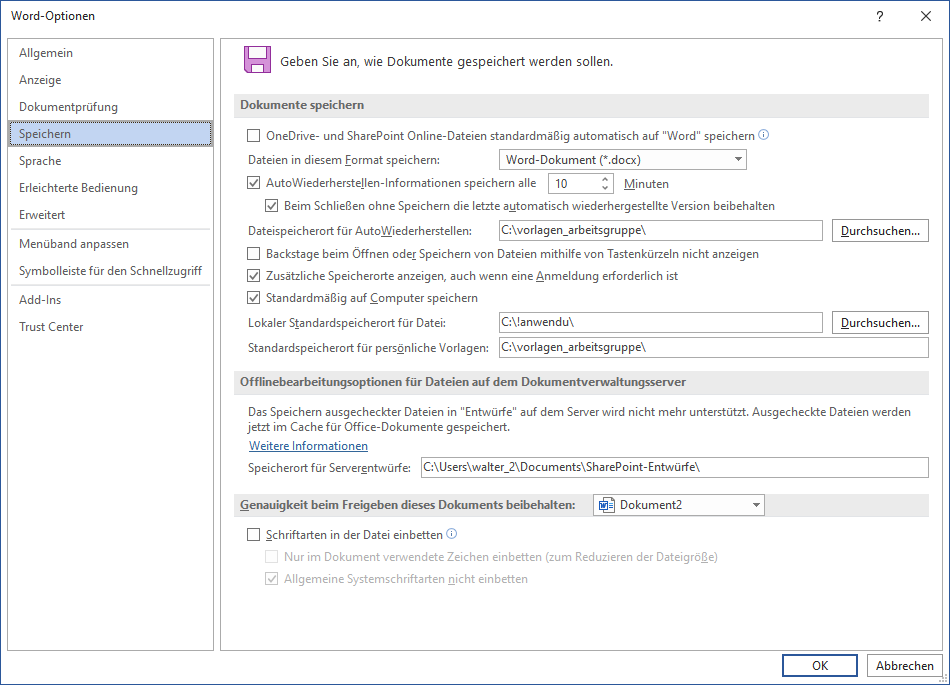Expand the Dokument2 dropdown list
The image size is (950, 685).
coord(678,505)
